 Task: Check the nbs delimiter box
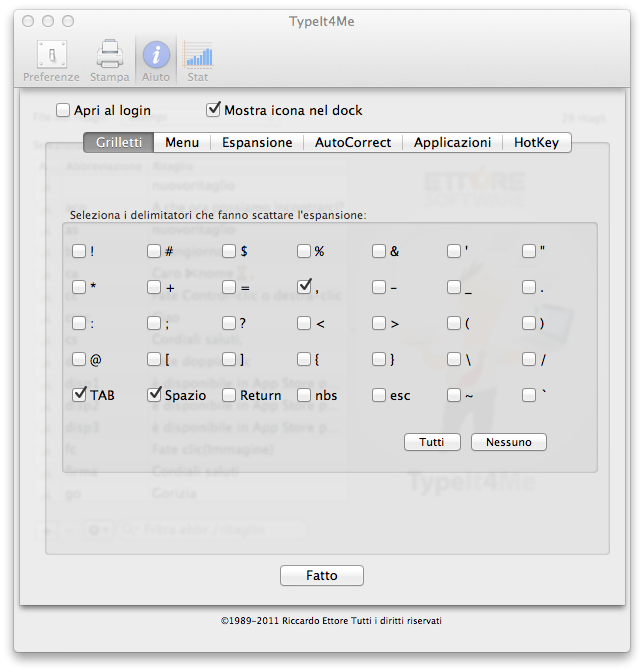tap(304, 395)
